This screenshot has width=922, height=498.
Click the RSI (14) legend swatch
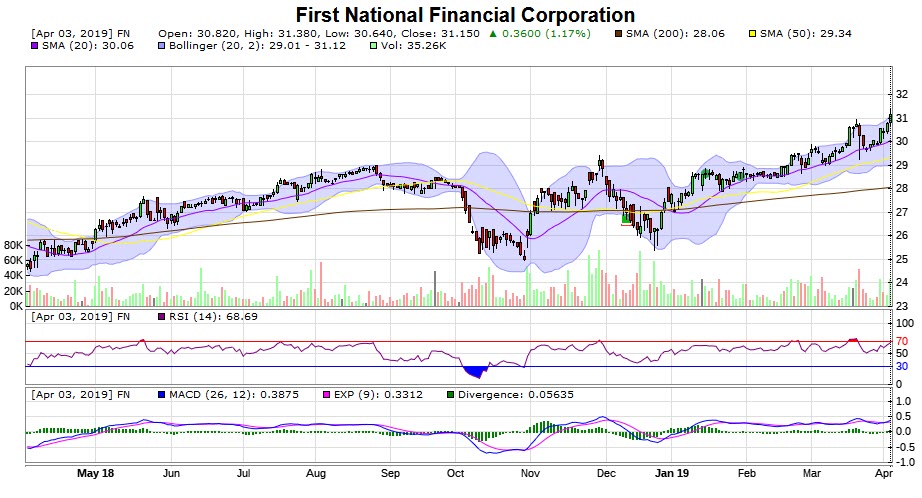pos(162,317)
